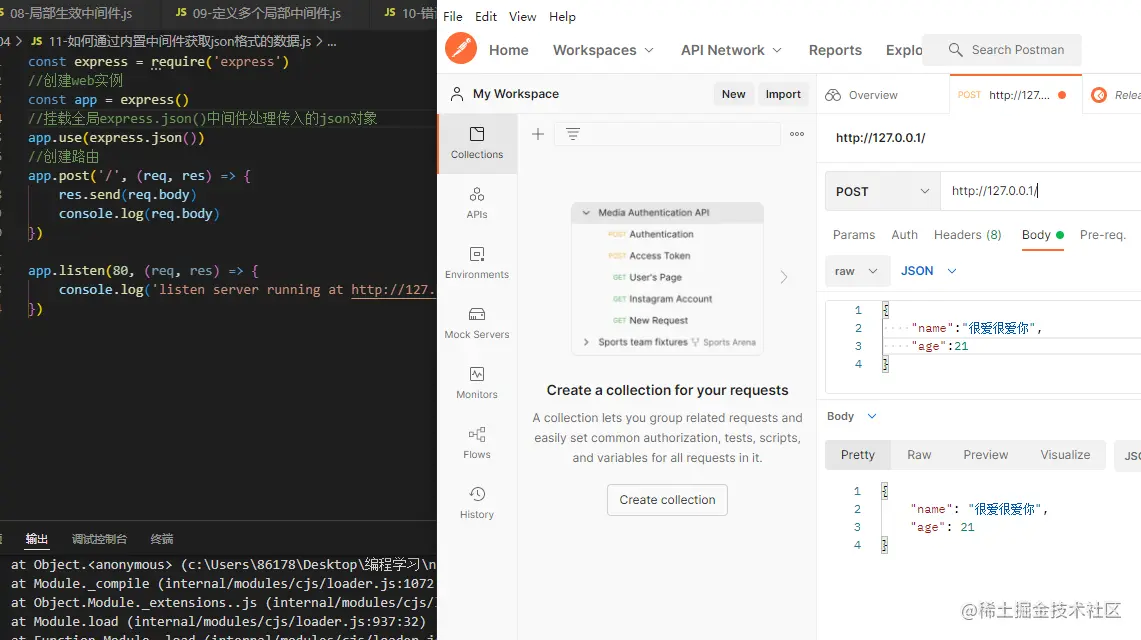Open the Collections sidebar panel
The height and width of the screenshot is (640, 1141).
point(477,143)
